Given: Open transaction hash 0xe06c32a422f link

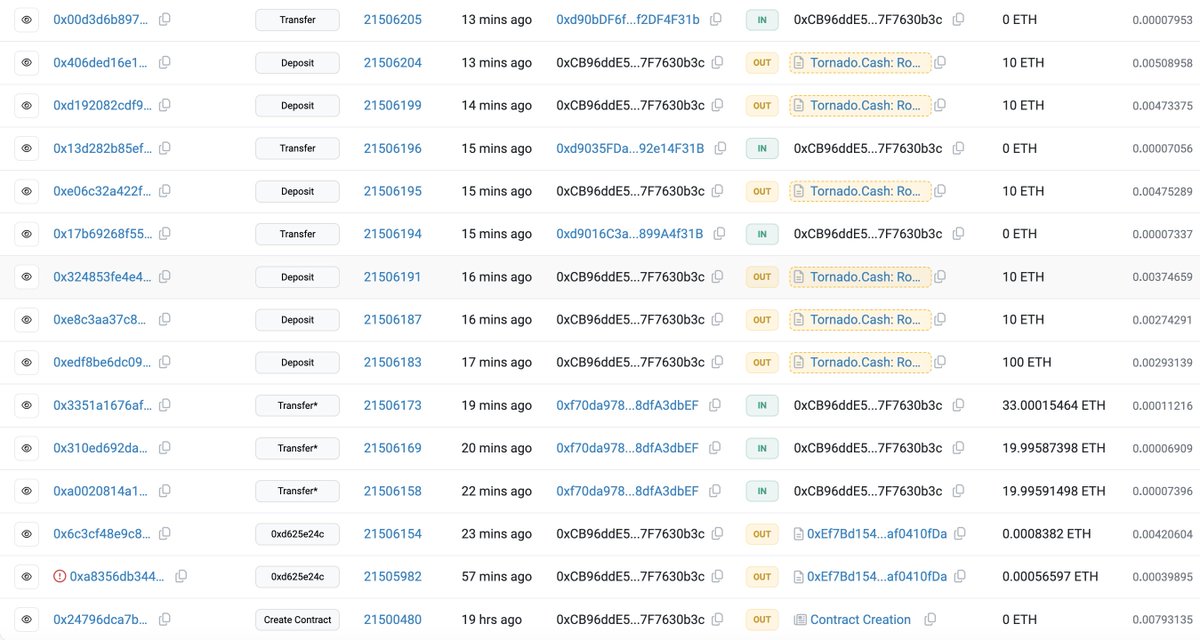Looking at the screenshot, I should click(103, 191).
